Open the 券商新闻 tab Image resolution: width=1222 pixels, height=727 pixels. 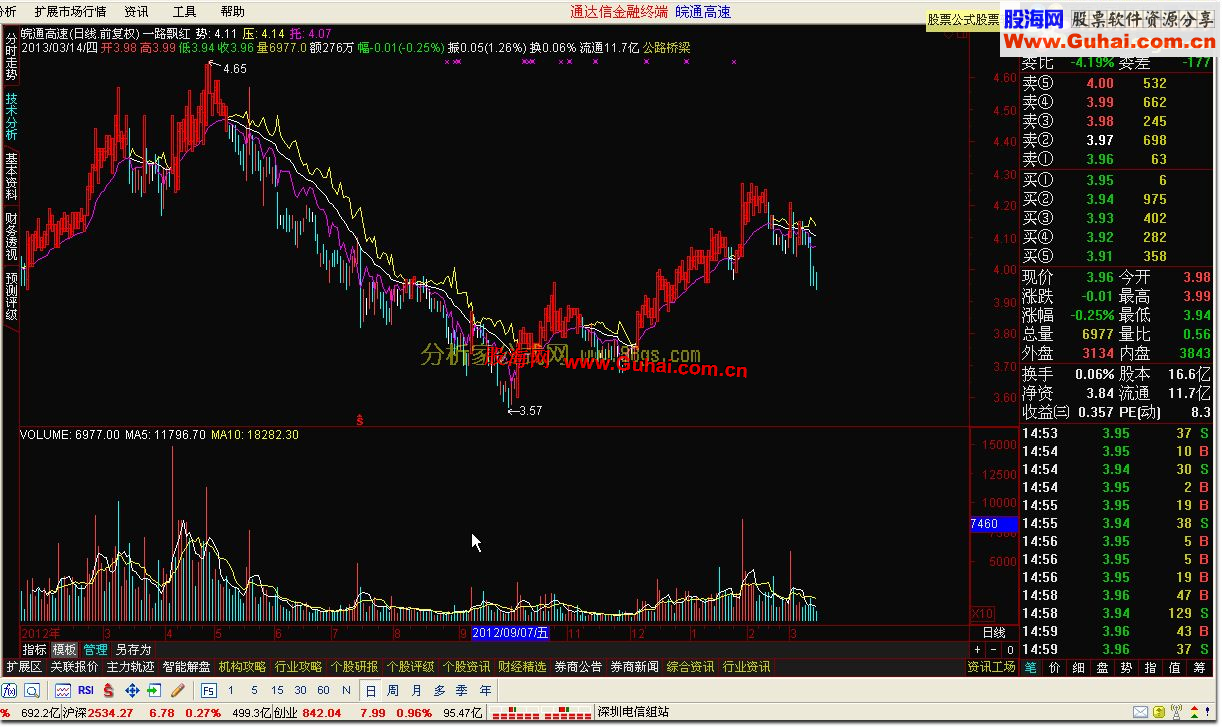click(x=635, y=667)
